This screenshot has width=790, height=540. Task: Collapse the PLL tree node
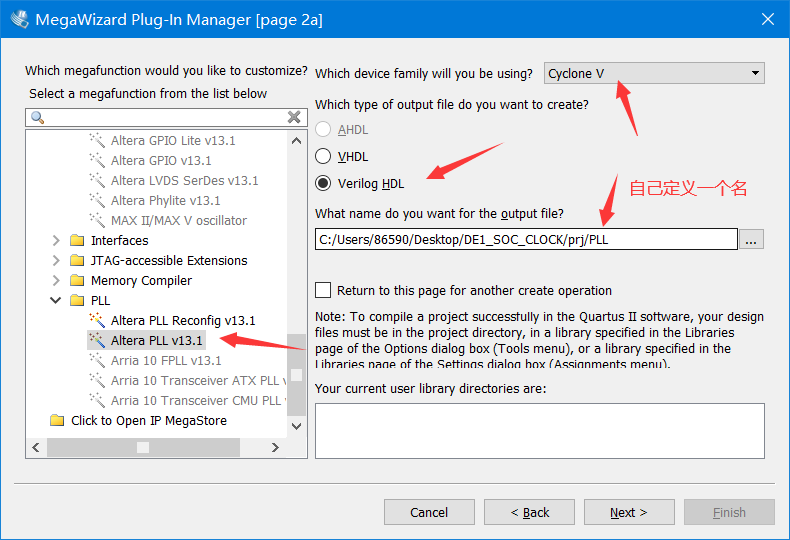[x=56, y=300]
